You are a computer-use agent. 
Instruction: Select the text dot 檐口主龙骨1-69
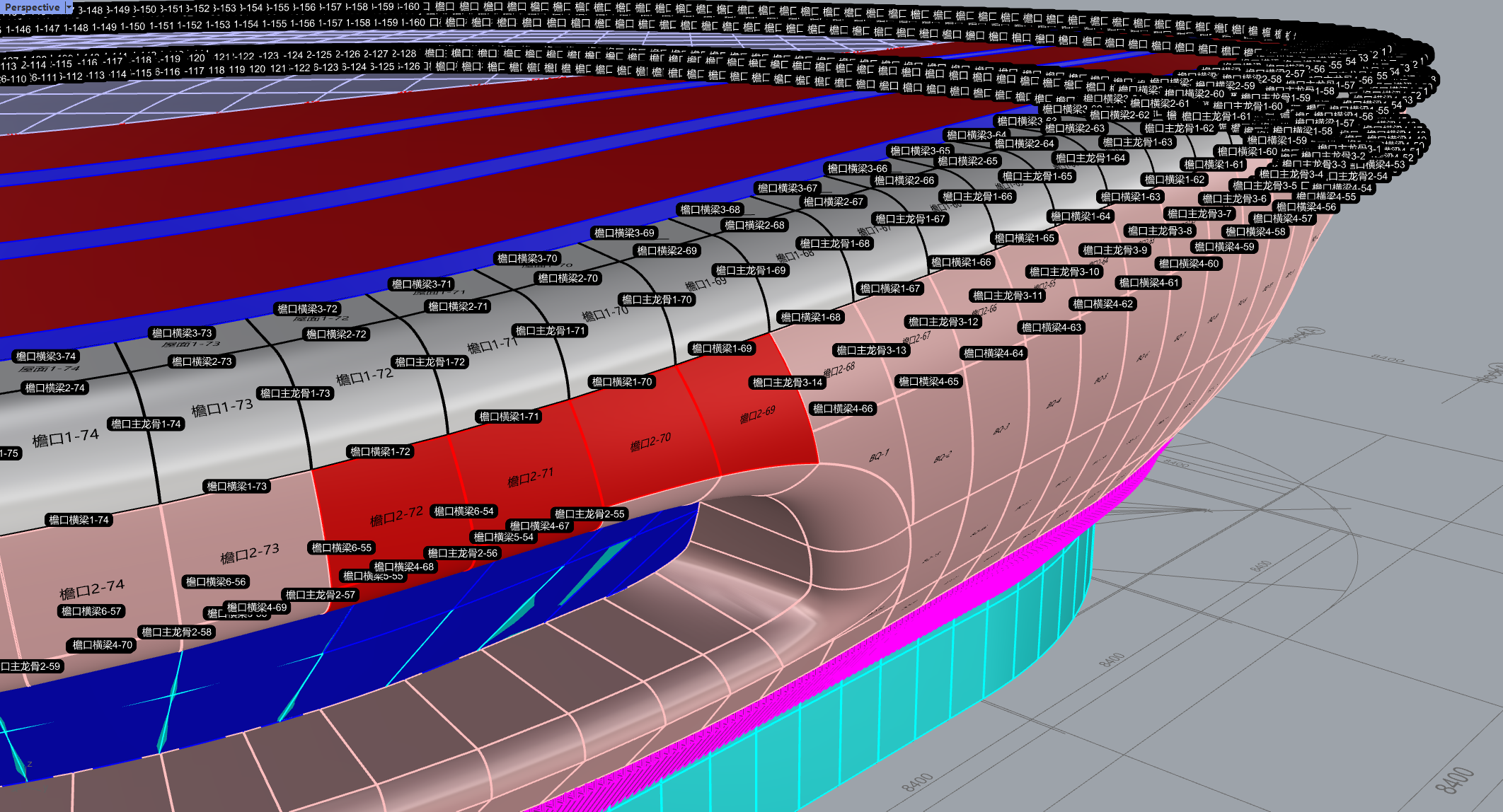(x=750, y=270)
